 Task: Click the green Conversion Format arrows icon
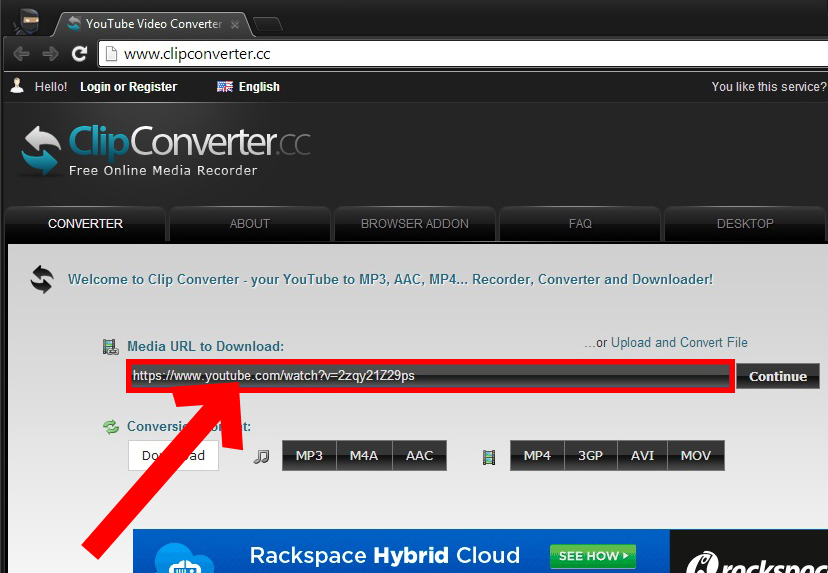pyautogui.click(x=110, y=427)
